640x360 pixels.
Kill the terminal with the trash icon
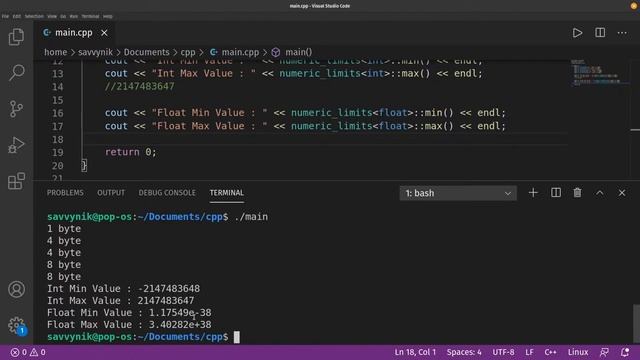(577, 193)
